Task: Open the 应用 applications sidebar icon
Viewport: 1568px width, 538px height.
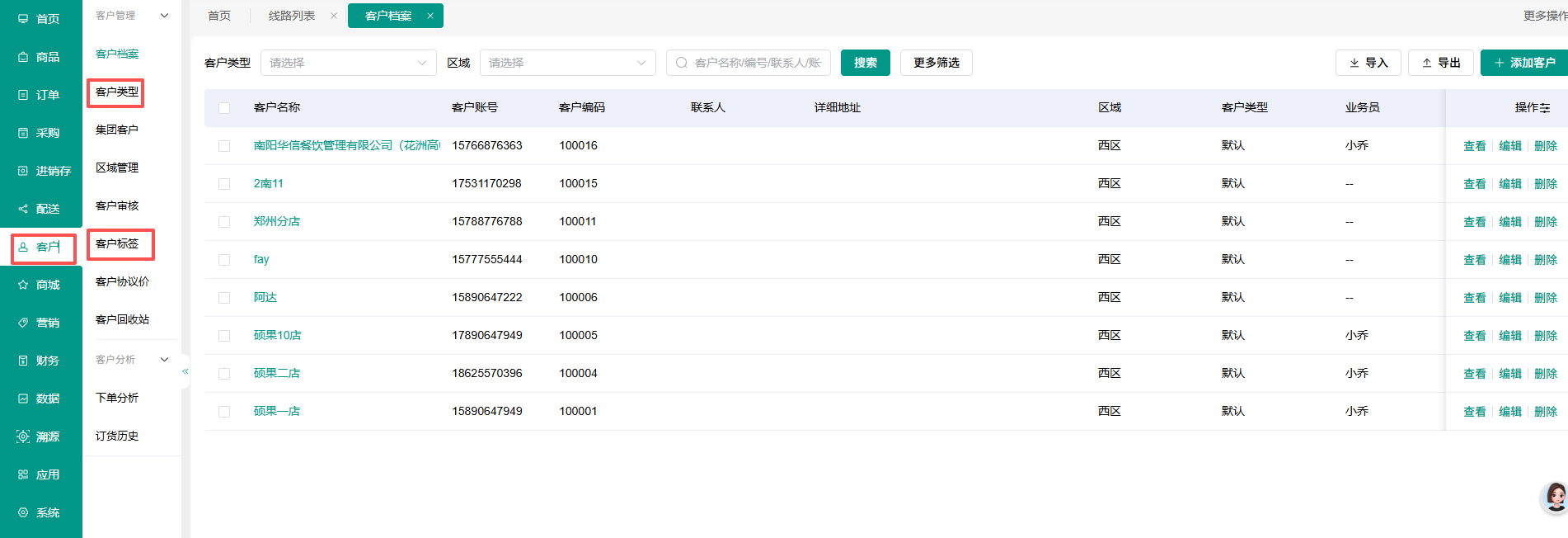Action: 23,474
